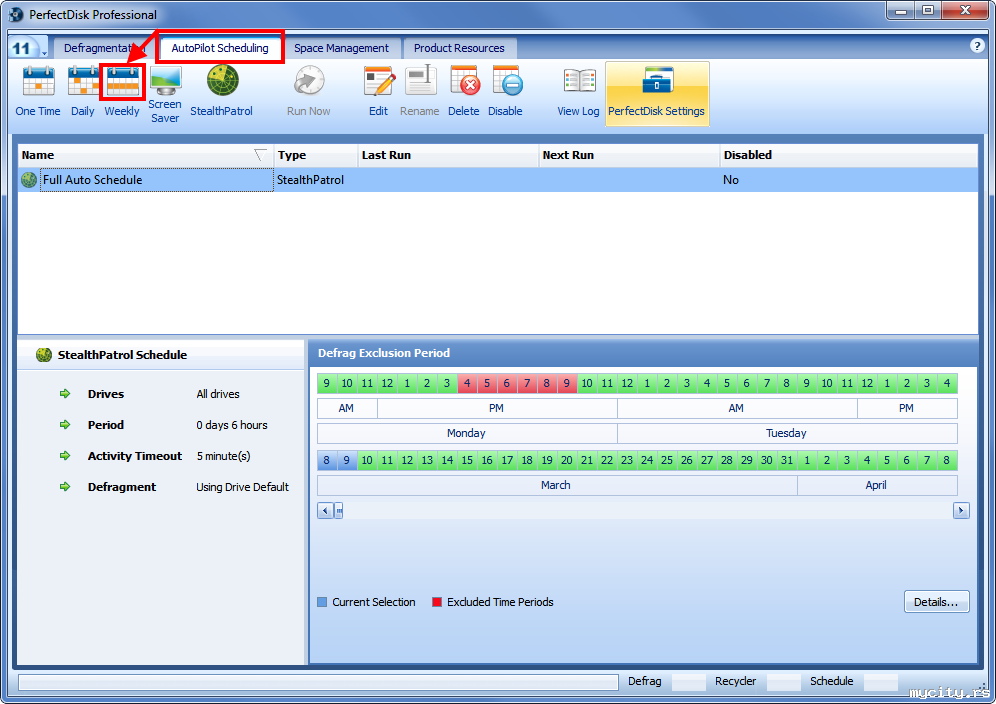Select the excluded 4 PM hour cell
The height and width of the screenshot is (704, 996).
click(467, 383)
